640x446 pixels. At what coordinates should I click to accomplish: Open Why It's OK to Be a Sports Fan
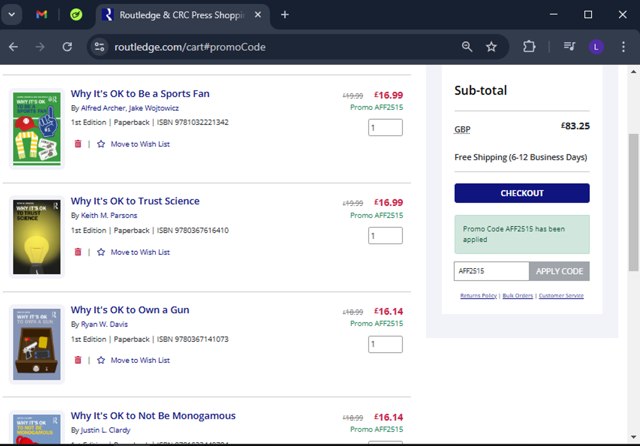click(140, 93)
